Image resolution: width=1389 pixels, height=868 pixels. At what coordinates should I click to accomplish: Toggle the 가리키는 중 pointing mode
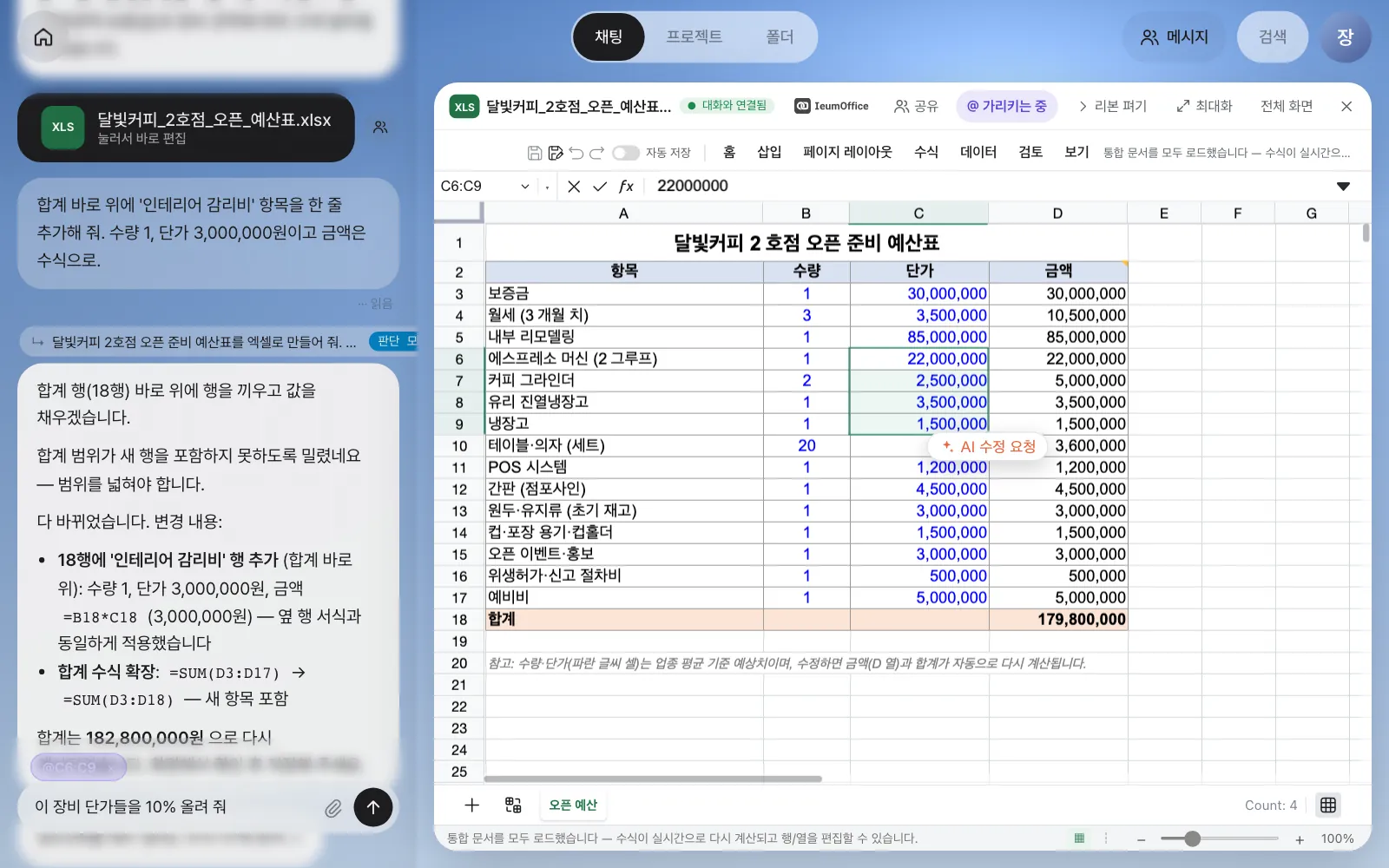(1006, 106)
